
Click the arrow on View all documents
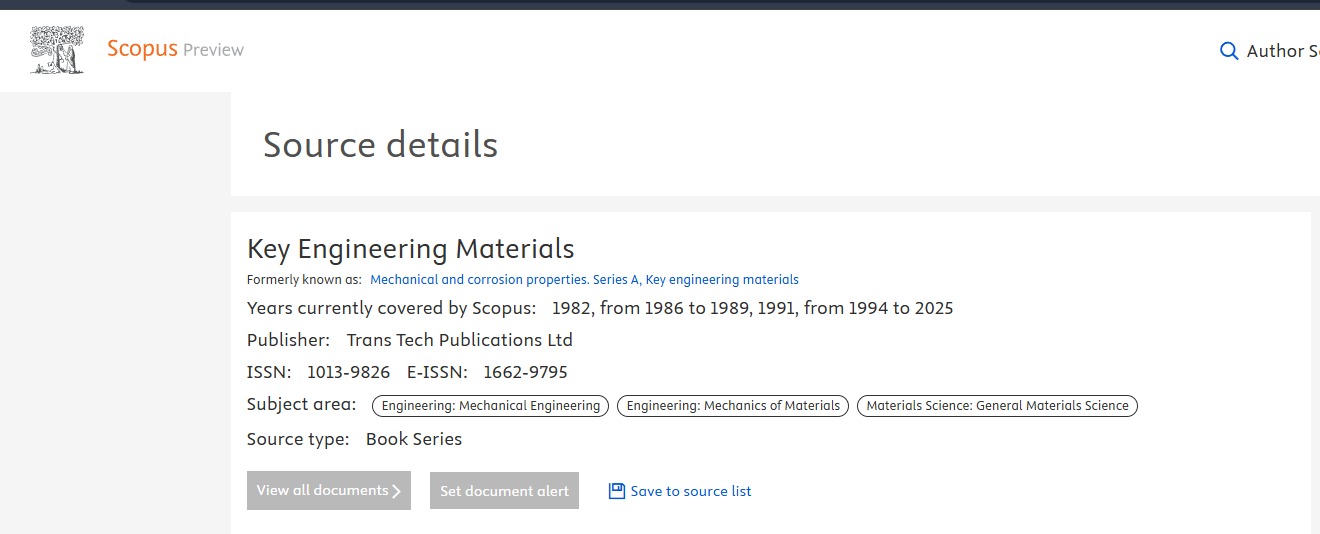[397, 491]
